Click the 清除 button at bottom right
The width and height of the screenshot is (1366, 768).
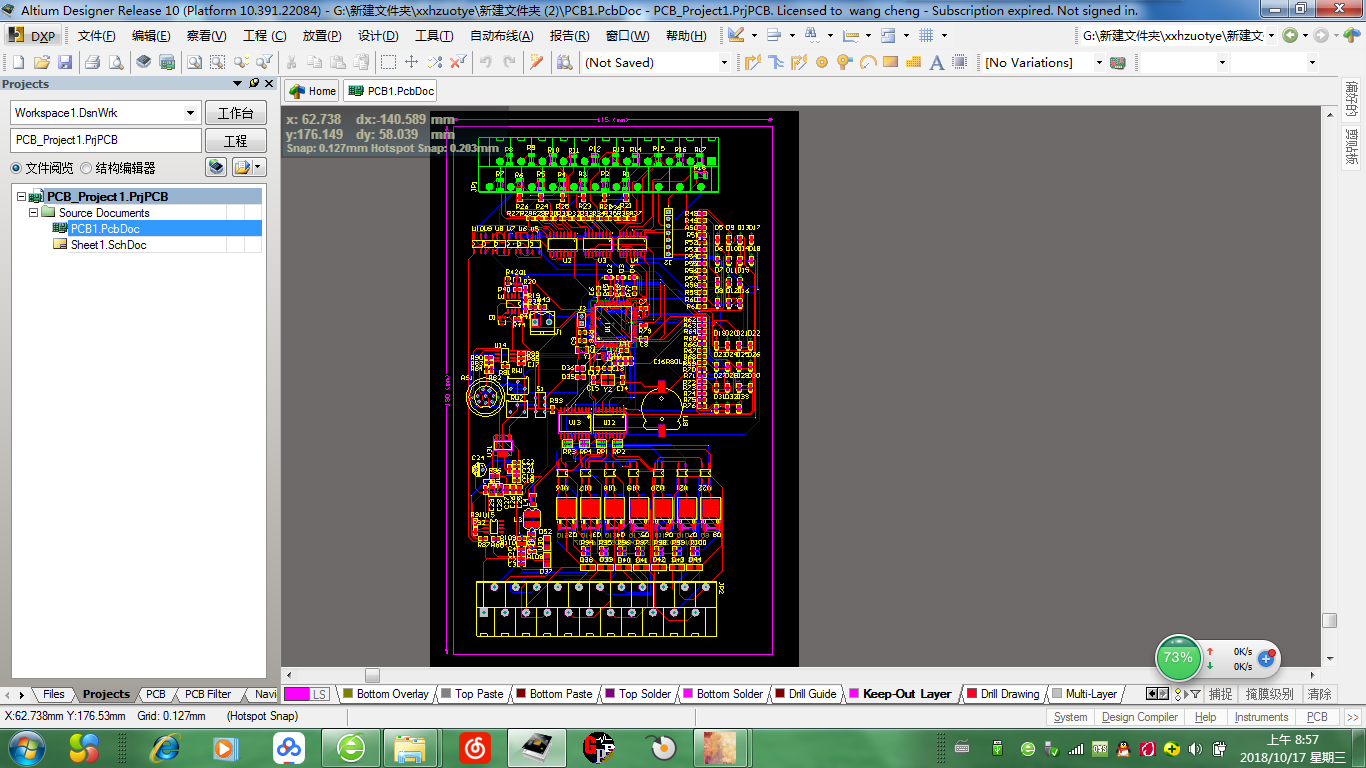click(x=1320, y=694)
